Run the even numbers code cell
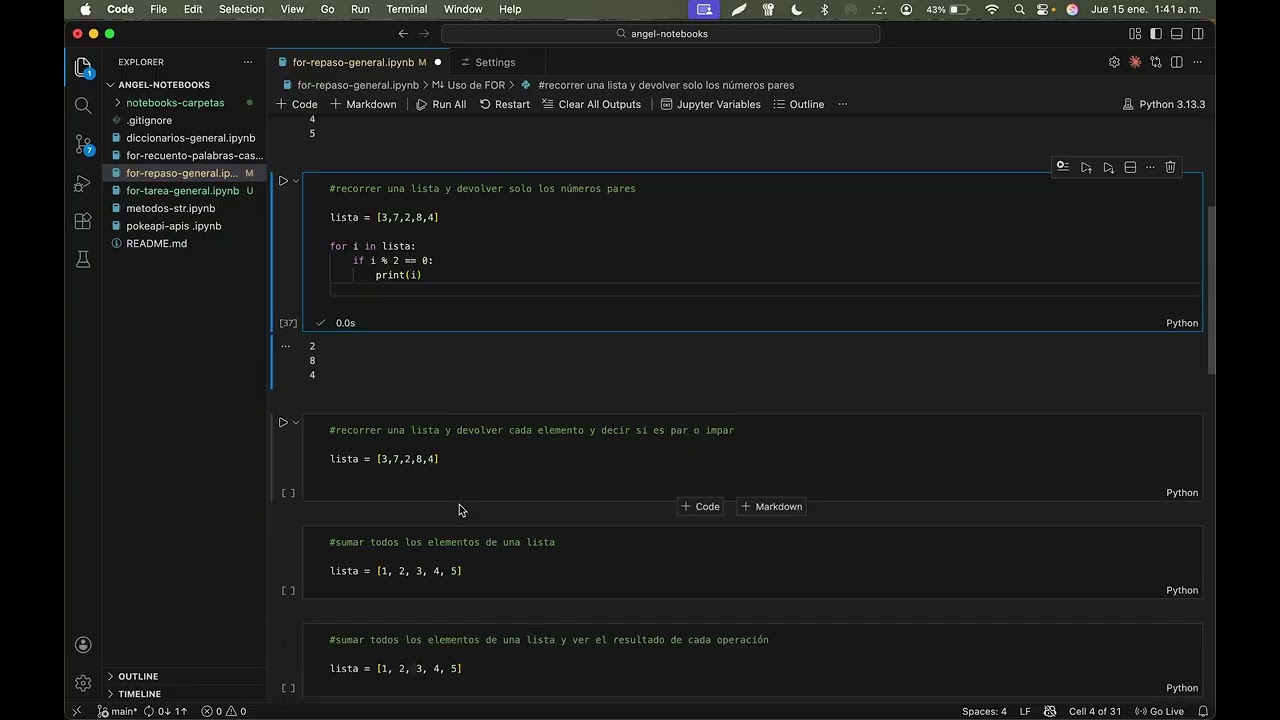Viewport: 1280px width, 720px height. click(x=283, y=181)
